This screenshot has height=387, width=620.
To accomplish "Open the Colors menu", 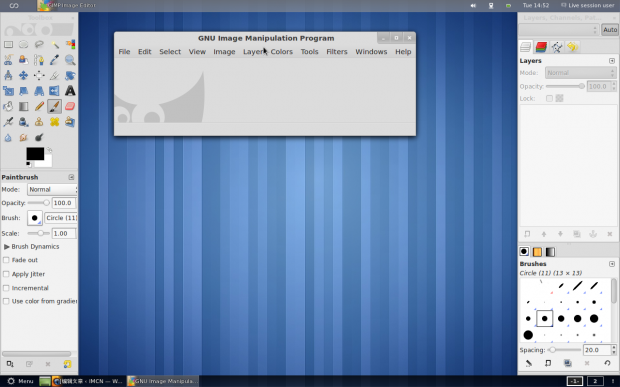I will 282,52.
